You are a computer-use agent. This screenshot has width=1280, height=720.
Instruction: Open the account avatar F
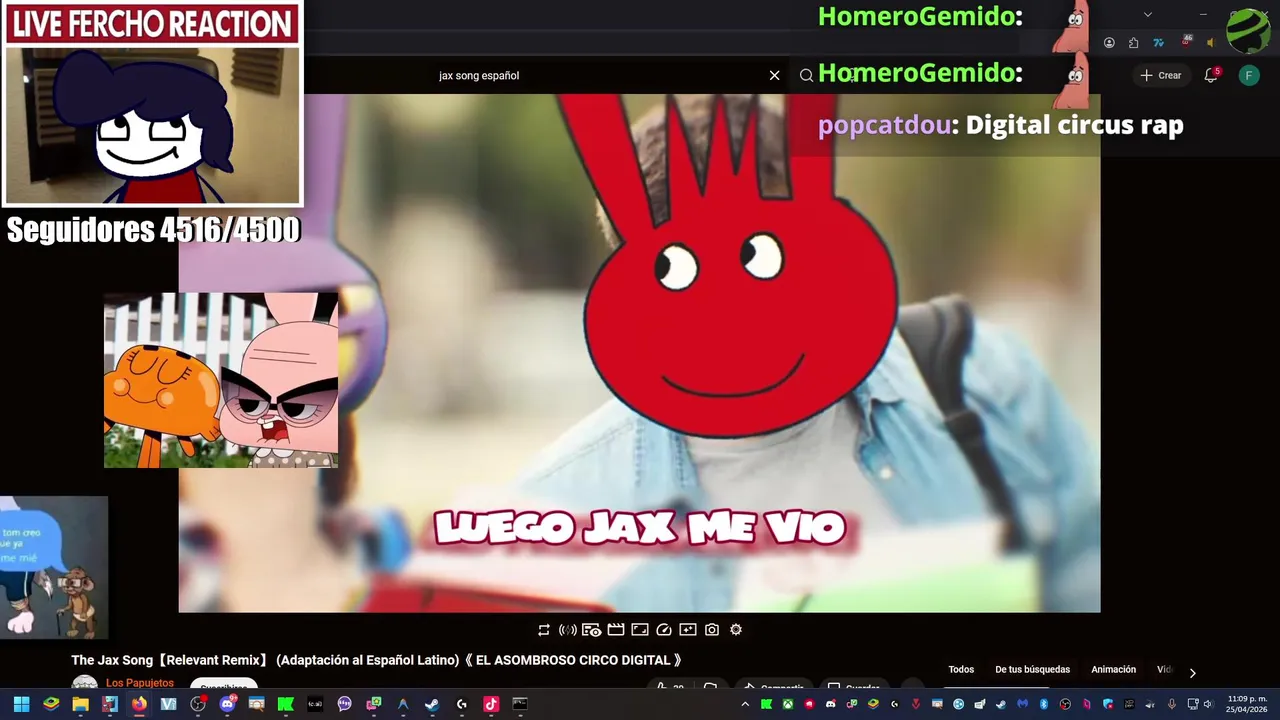click(x=1249, y=75)
